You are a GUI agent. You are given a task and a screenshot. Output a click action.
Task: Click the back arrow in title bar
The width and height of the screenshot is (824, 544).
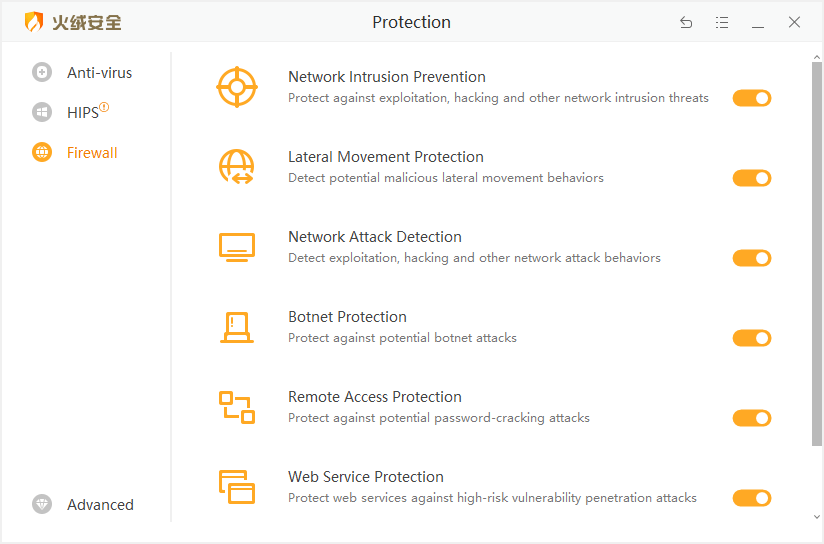[x=686, y=22]
